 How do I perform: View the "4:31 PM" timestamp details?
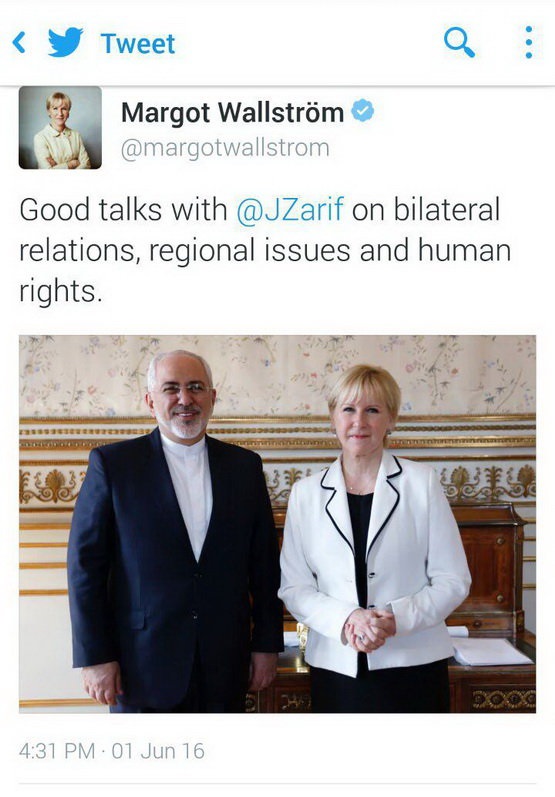click(x=57, y=751)
